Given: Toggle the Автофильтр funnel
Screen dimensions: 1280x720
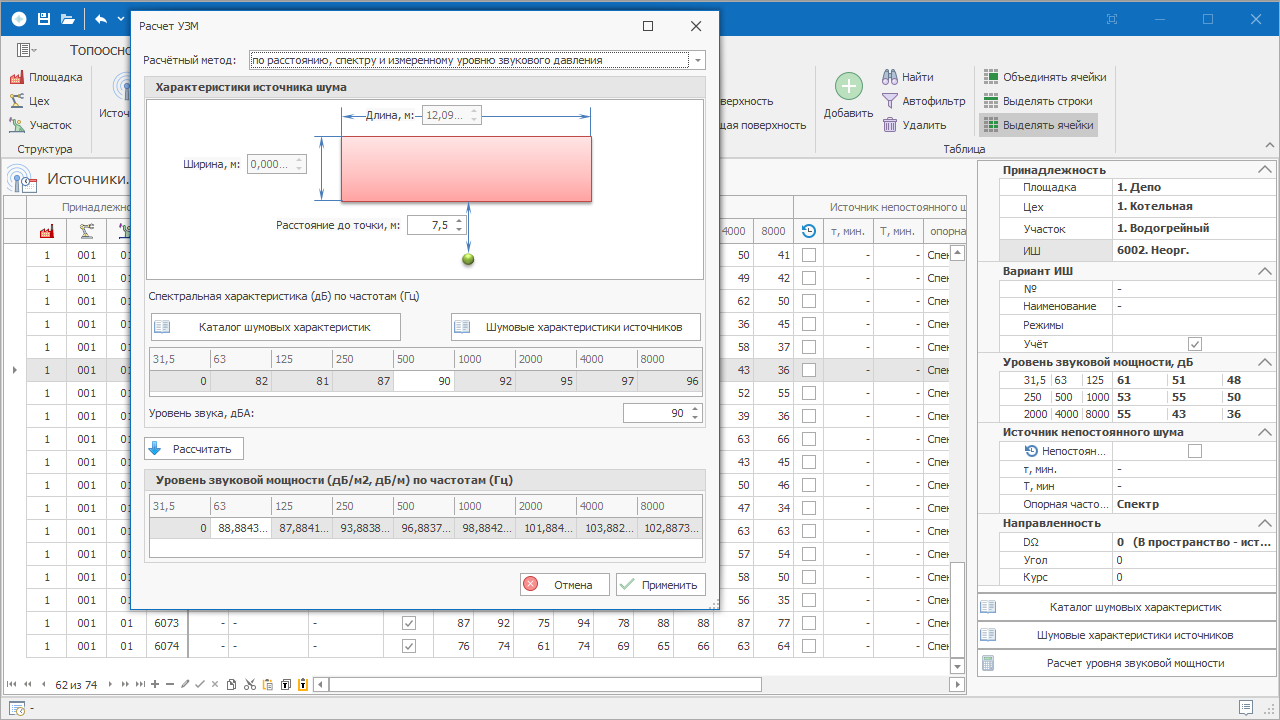Looking at the screenshot, I should tap(923, 101).
